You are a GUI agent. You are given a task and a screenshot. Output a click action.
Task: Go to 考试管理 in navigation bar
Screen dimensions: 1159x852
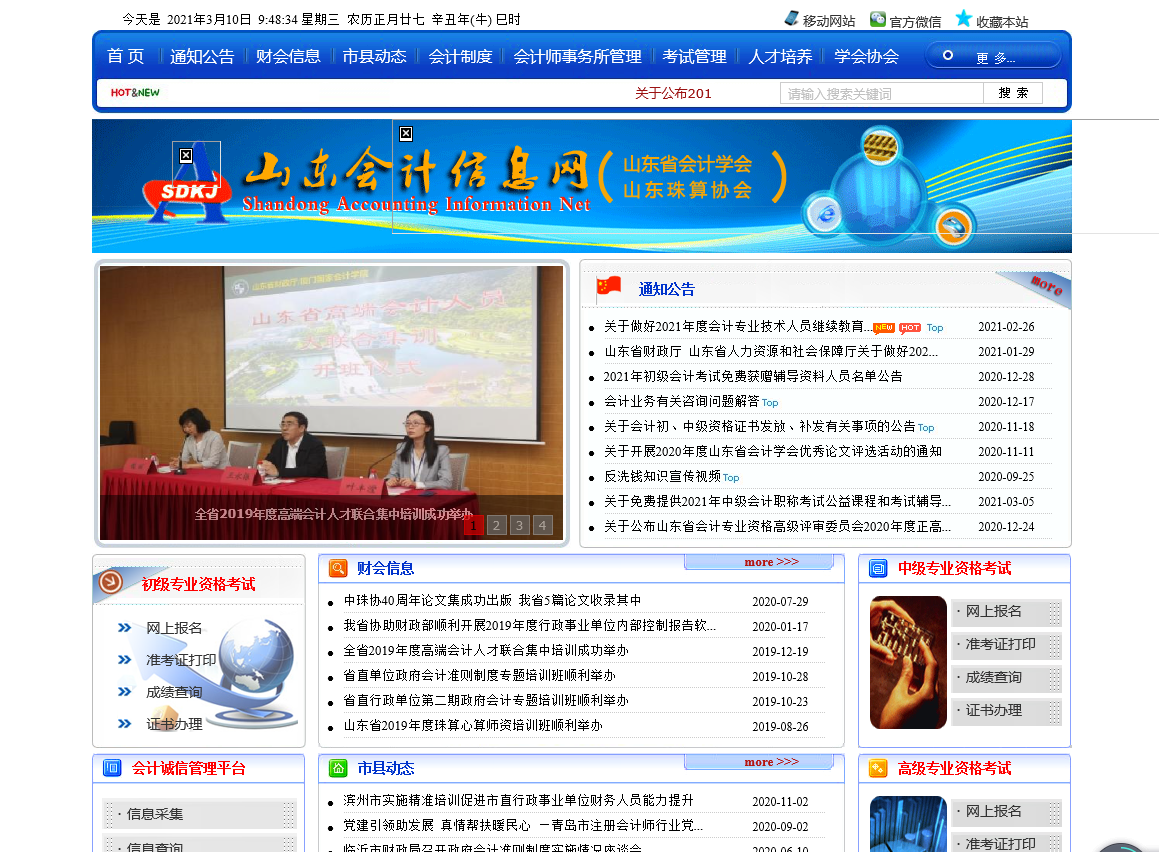click(694, 57)
